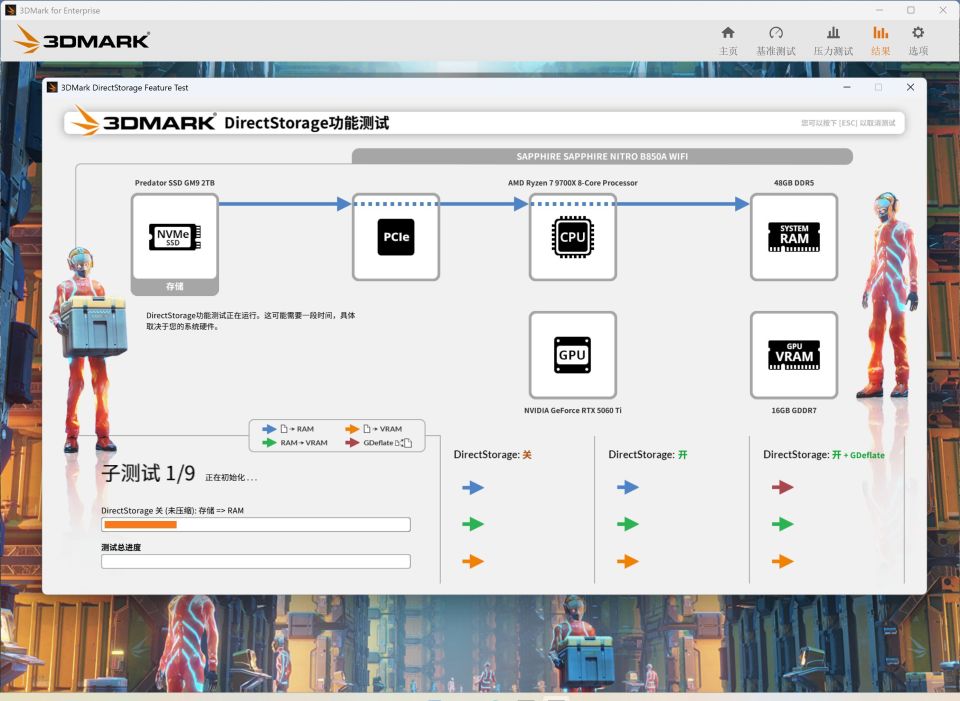Click the PCIe block icon
Viewport: 960px width, 701px height.
396,237
